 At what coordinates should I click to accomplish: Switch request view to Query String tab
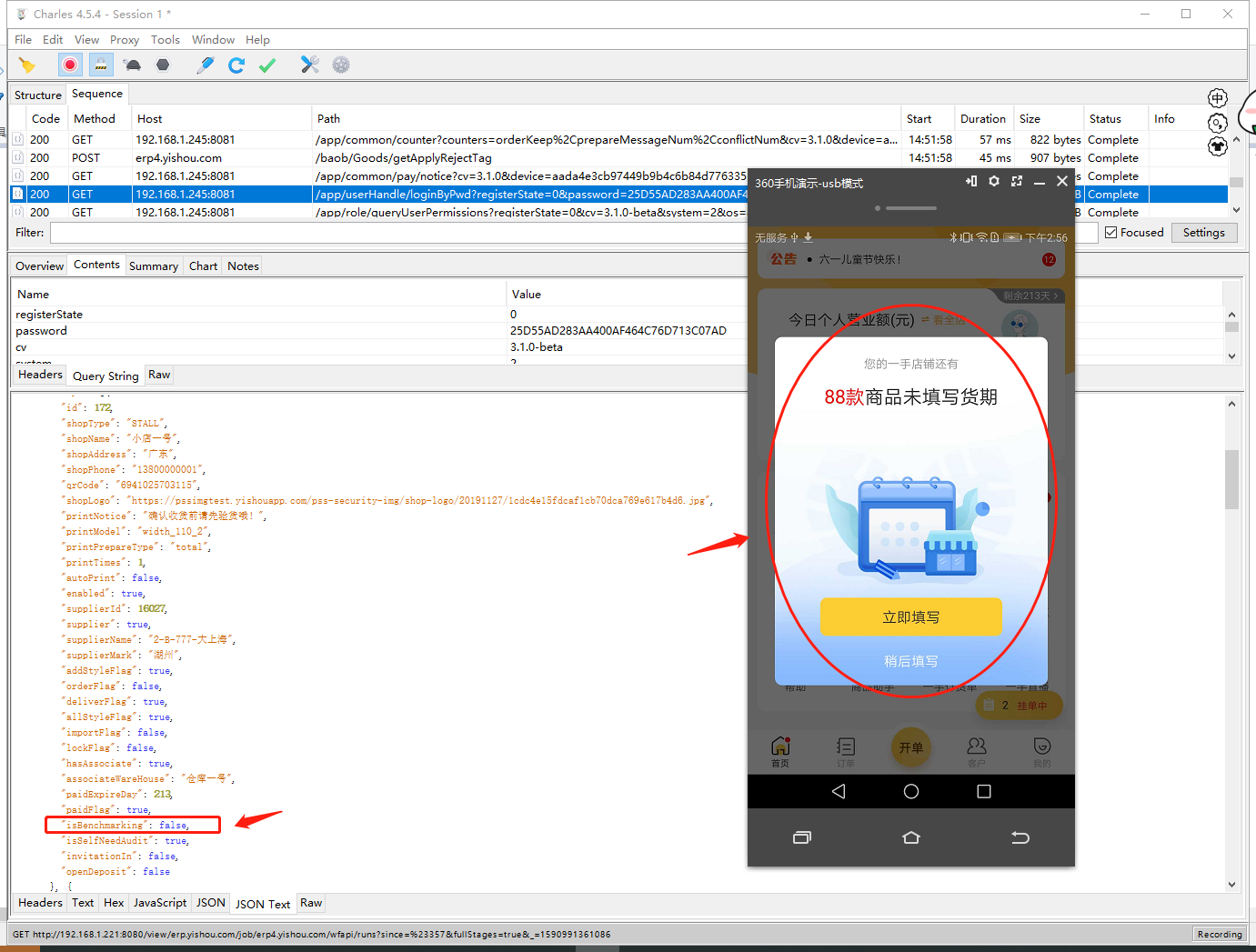(x=106, y=376)
